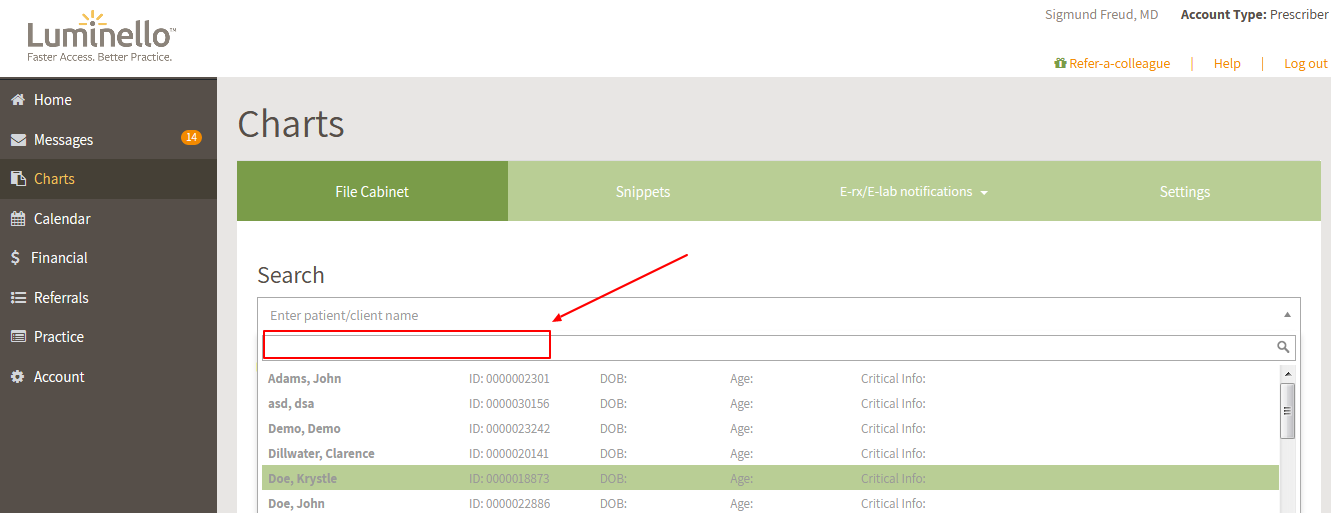Image resolution: width=1331 pixels, height=513 pixels.
Task: Click the patient list scrollbar thumb
Action: tap(1288, 410)
